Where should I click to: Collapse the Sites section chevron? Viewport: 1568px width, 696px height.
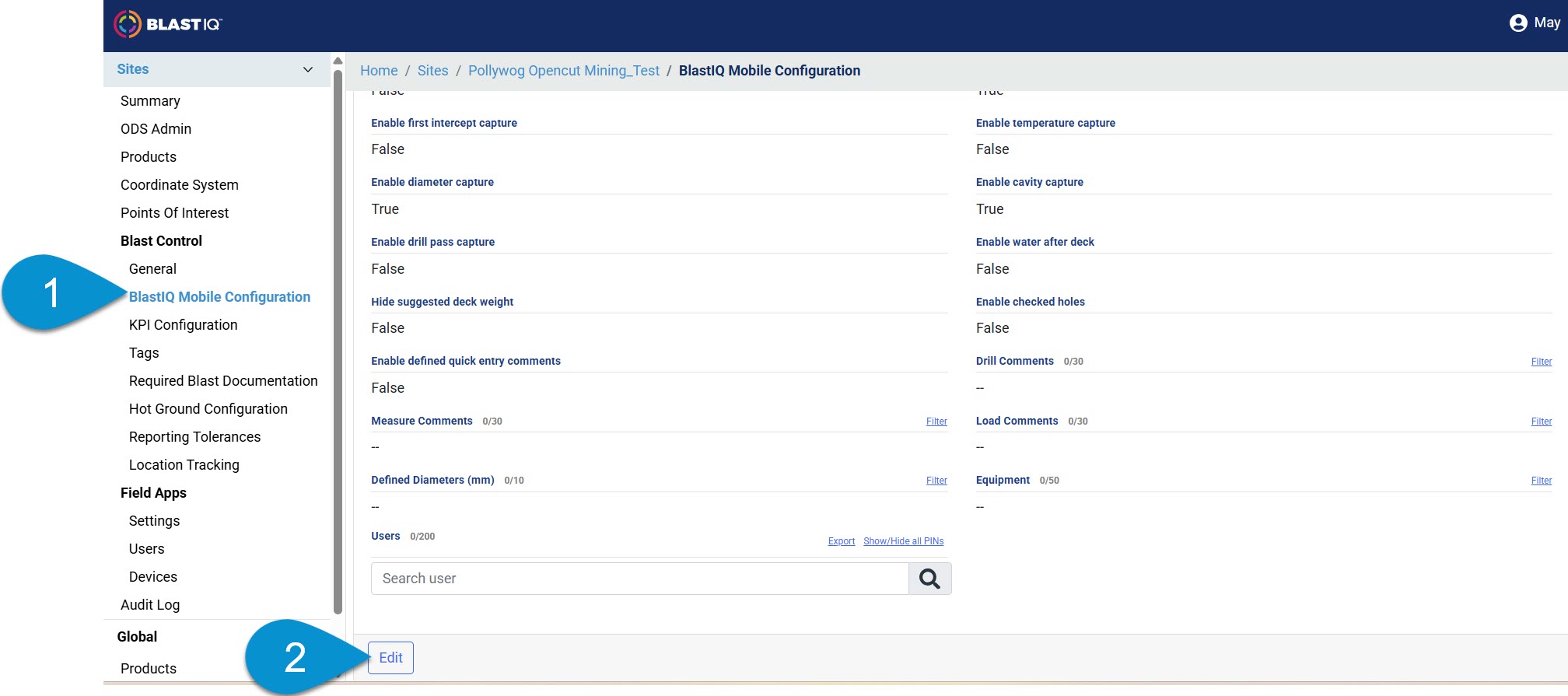coord(308,70)
